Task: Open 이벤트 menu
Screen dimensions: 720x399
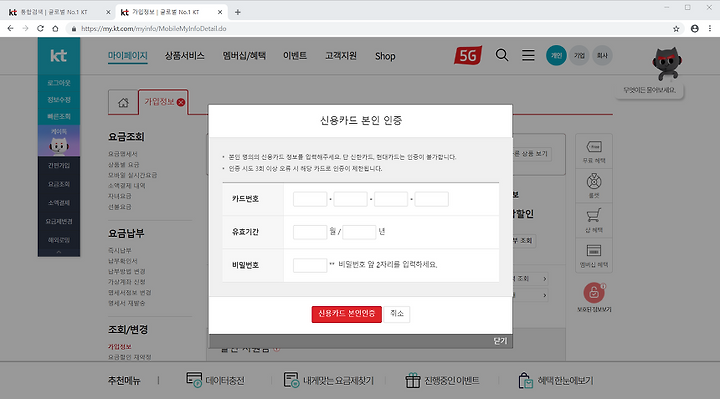Action: click(295, 56)
